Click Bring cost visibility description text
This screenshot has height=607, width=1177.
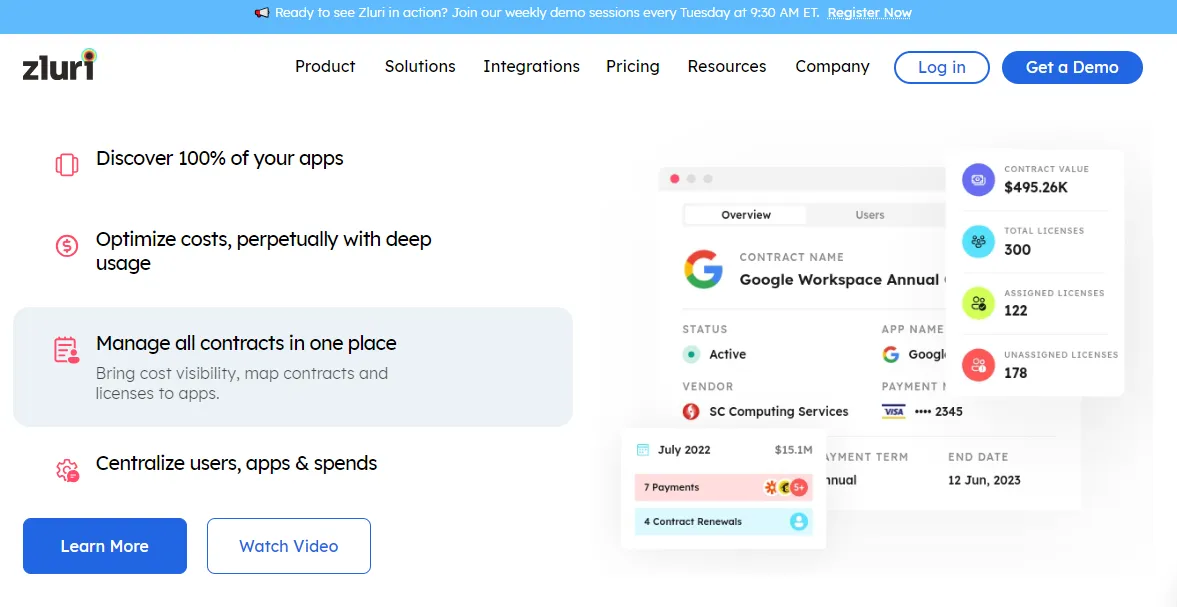tap(242, 383)
